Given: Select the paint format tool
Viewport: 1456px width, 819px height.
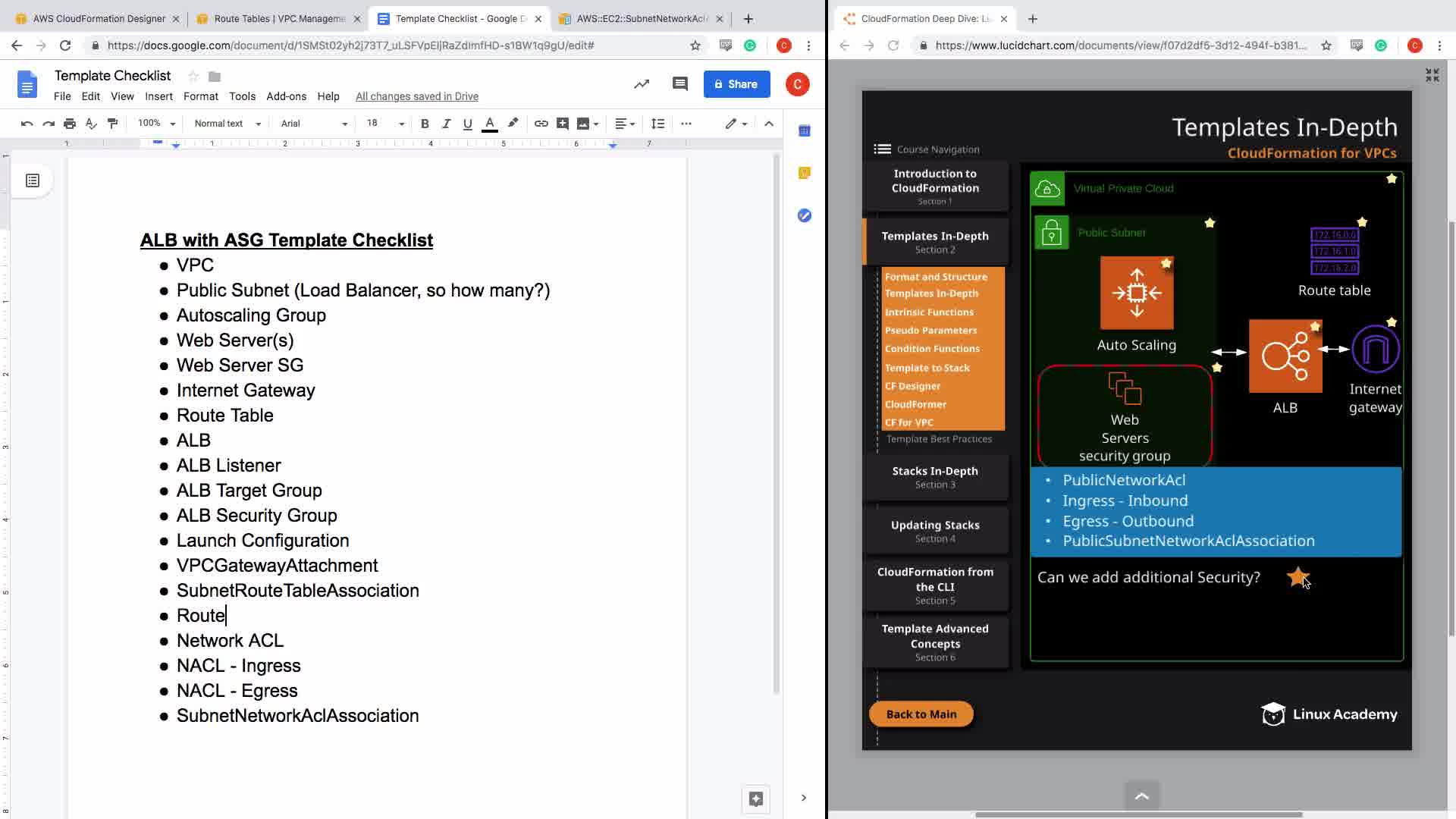Looking at the screenshot, I should click(113, 124).
